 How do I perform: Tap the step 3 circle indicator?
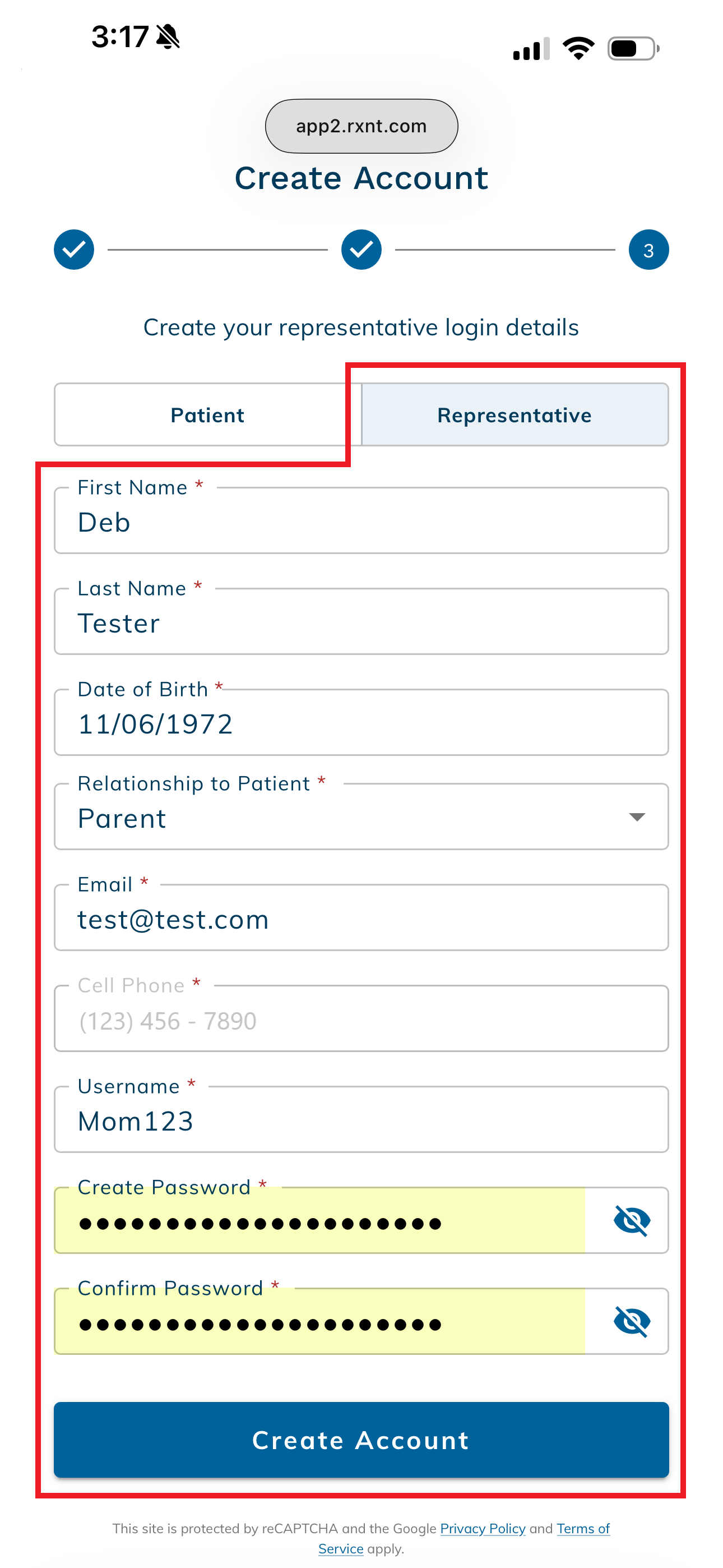pyautogui.click(x=648, y=250)
